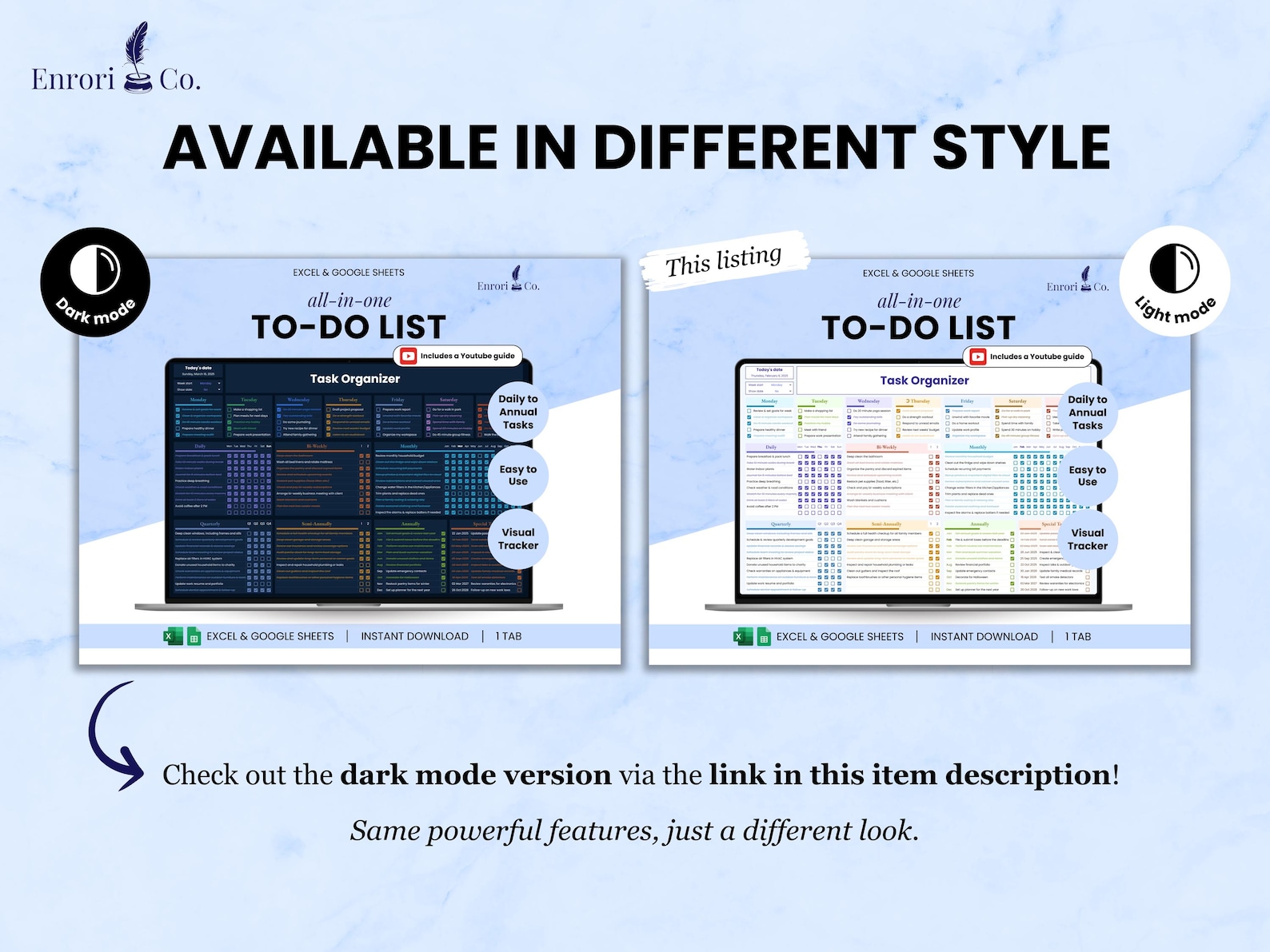Click the Google Sheets icon in dark card footer

(x=194, y=637)
